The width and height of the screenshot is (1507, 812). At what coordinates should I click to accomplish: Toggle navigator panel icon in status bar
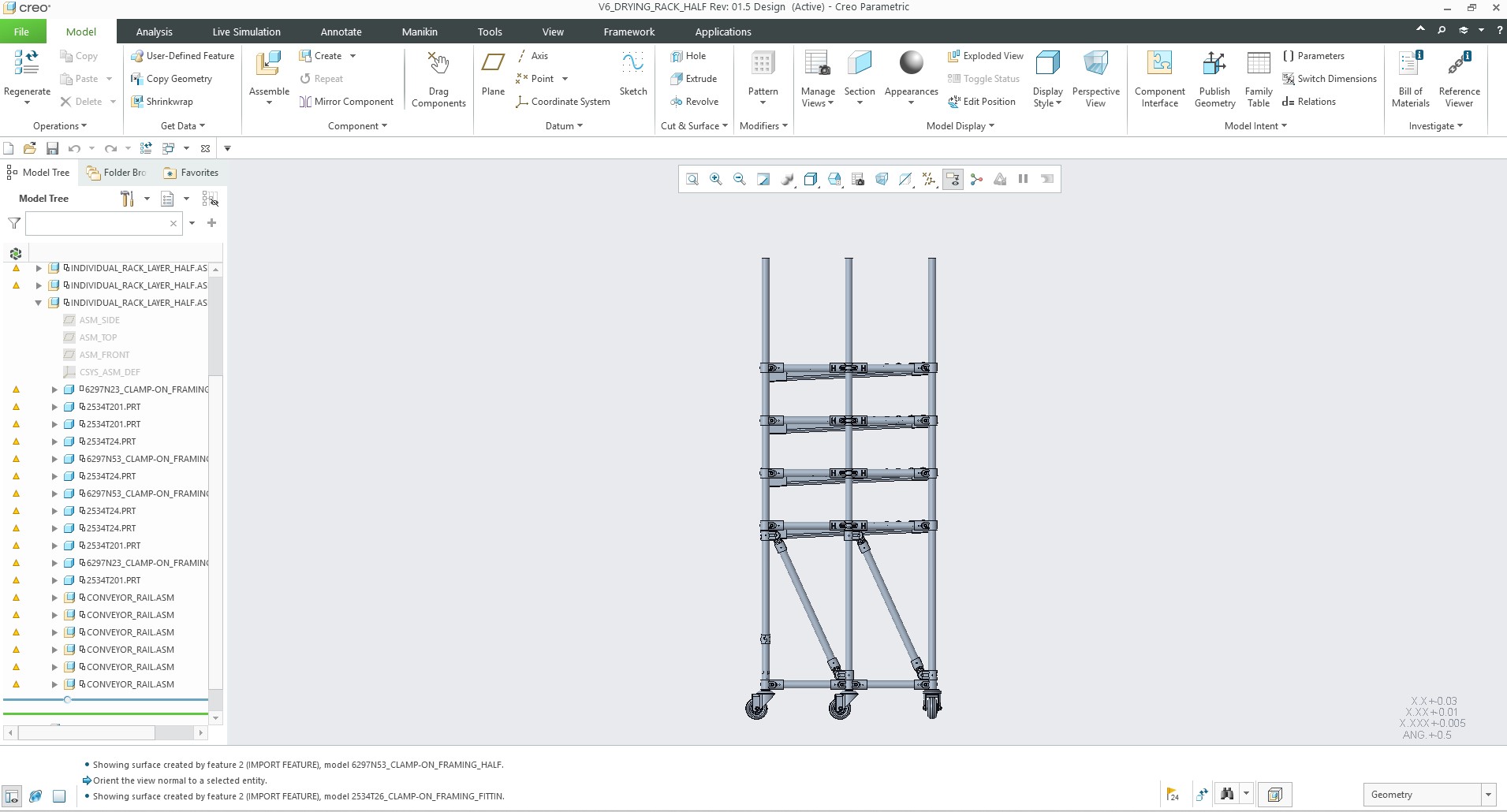click(x=11, y=796)
